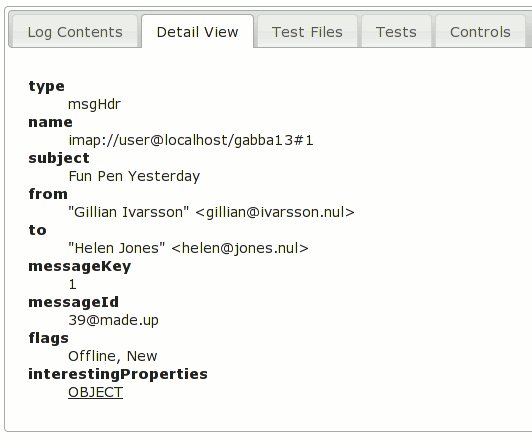Switch to the Log Contents tab
The image size is (532, 440).
pyautogui.click(x=75, y=32)
